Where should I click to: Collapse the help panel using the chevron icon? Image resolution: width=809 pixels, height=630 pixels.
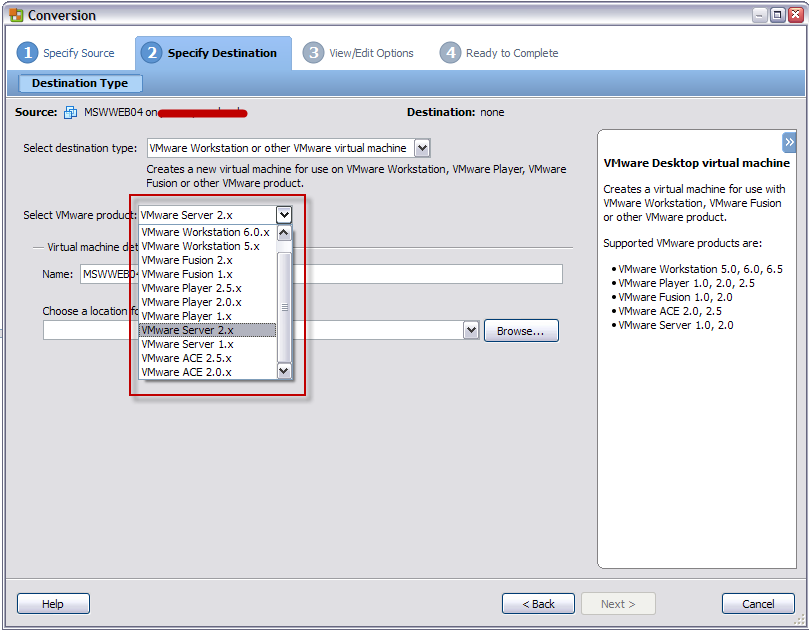coord(789,142)
